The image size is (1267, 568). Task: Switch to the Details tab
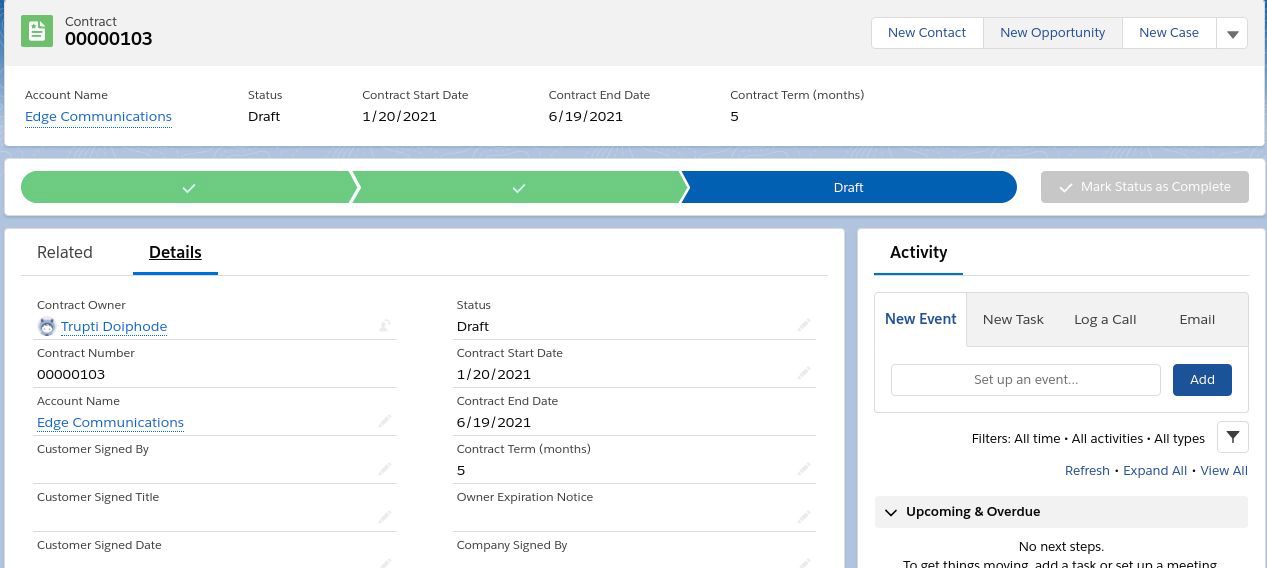coord(175,252)
